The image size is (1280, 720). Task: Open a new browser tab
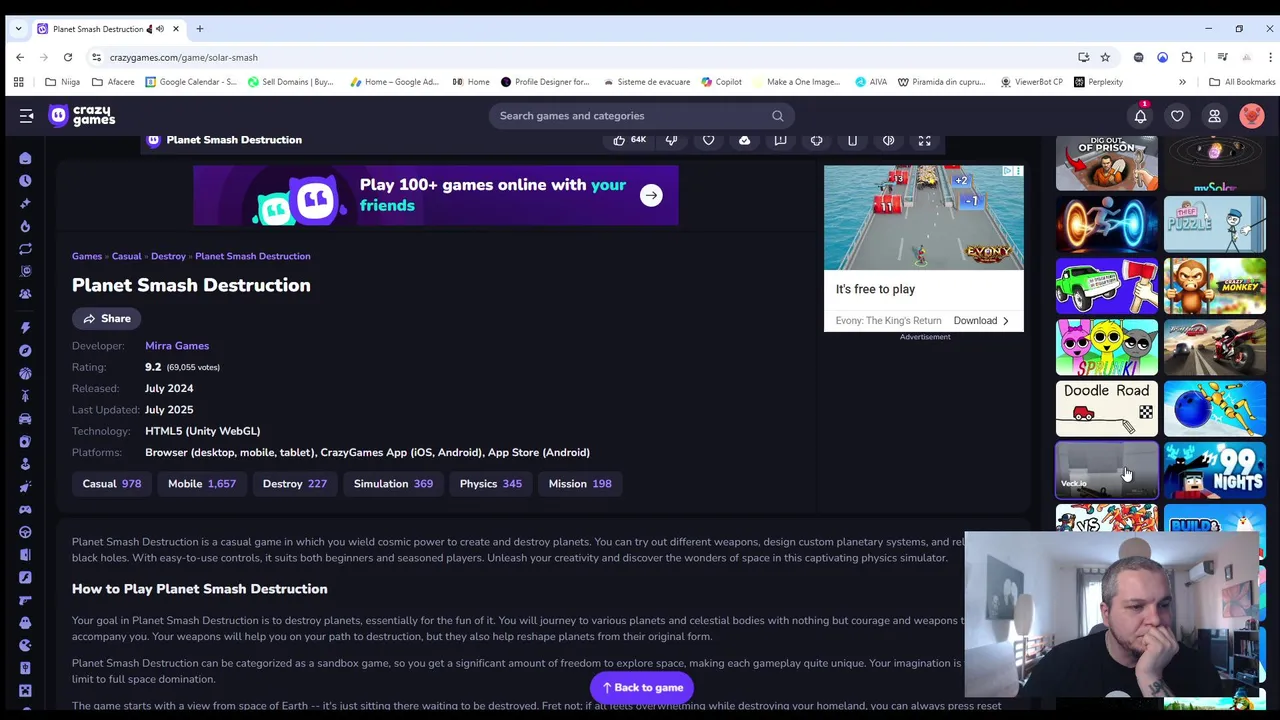tap(199, 29)
